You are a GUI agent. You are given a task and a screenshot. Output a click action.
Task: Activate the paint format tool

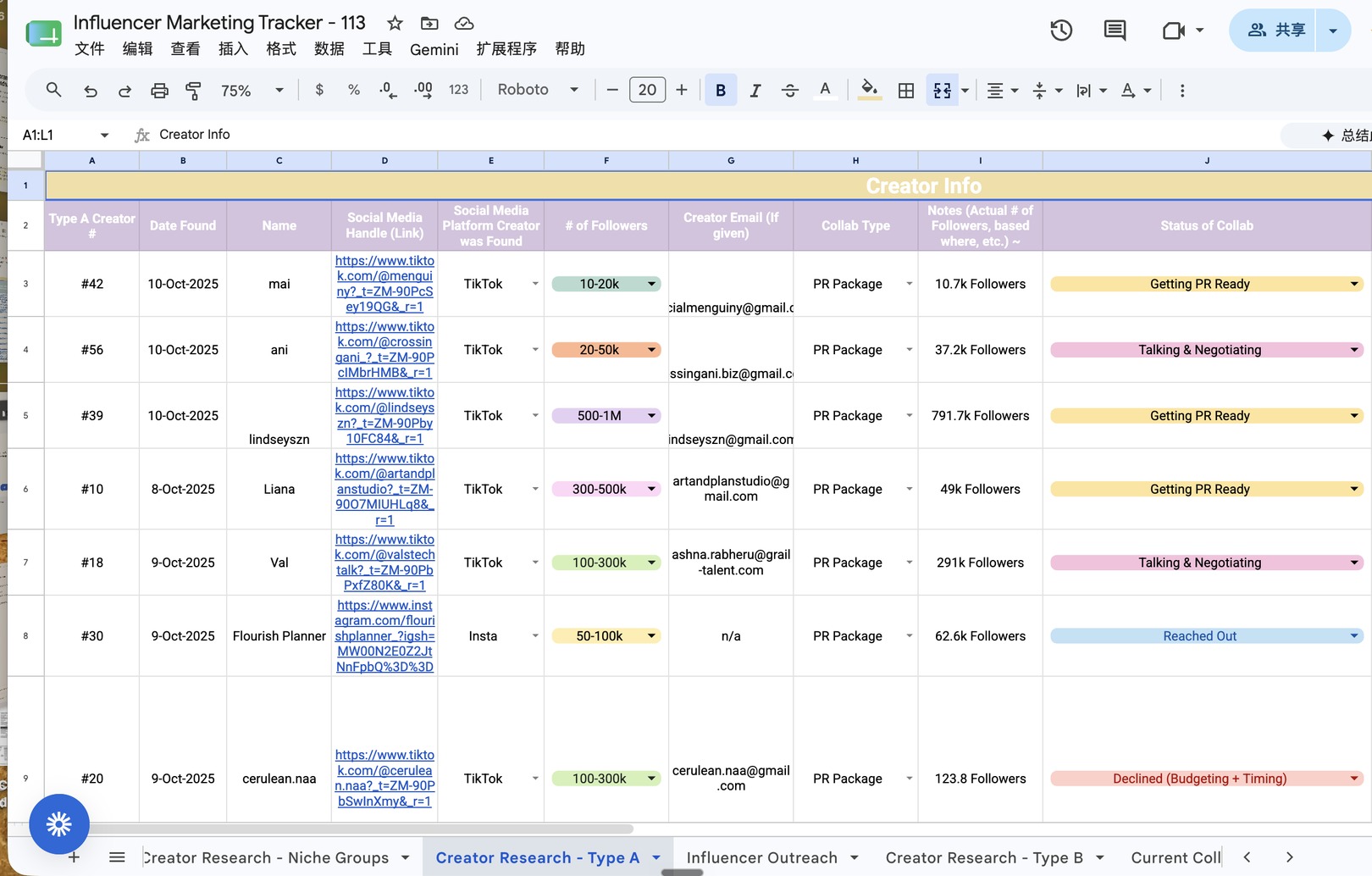[193, 91]
